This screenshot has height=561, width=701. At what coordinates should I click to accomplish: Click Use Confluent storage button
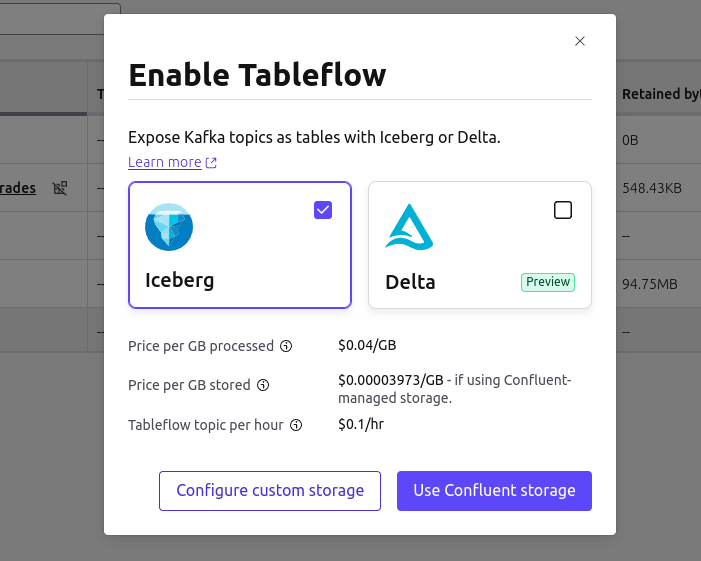(x=494, y=491)
